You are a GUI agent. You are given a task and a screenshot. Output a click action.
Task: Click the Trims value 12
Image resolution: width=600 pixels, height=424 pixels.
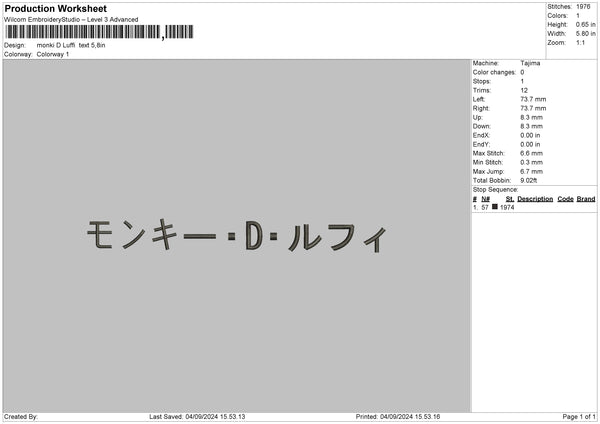tap(524, 90)
